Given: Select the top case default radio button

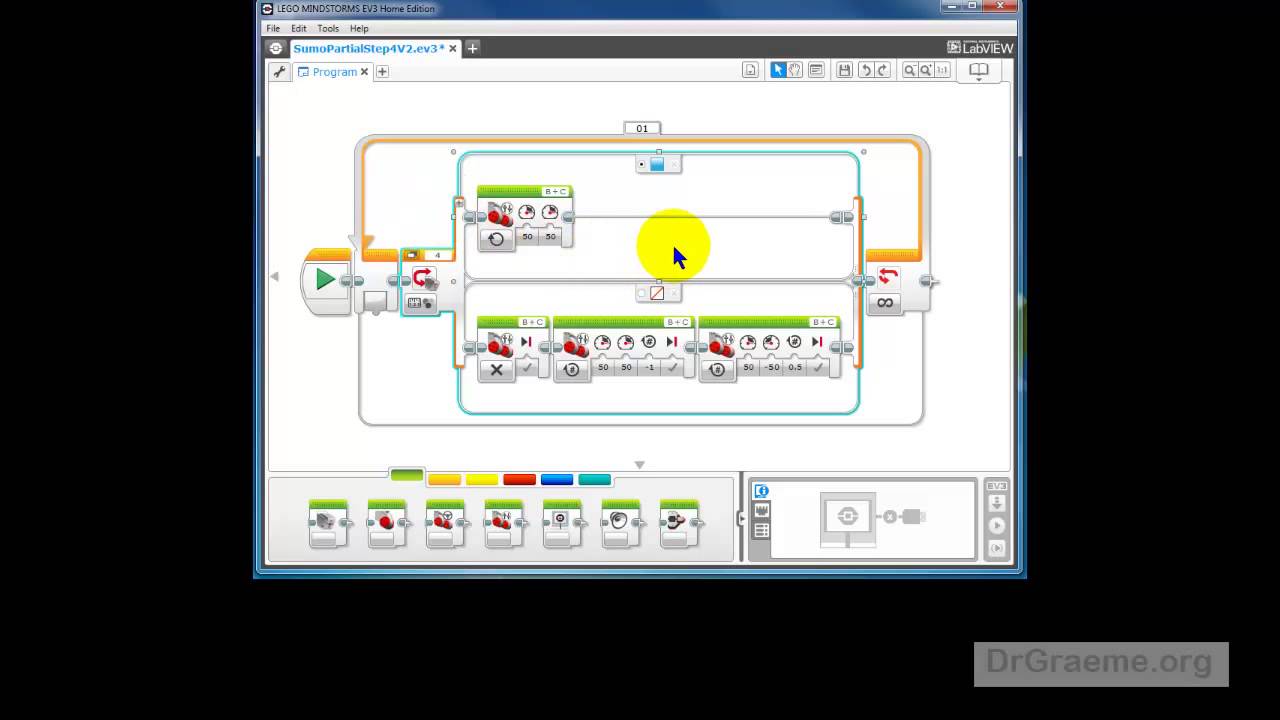Looking at the screenshot, I should click(x=642, y=164).
